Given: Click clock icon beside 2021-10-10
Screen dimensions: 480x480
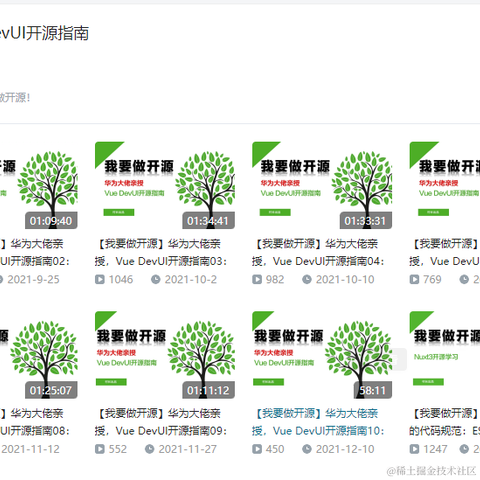Looking at the screenshot, I should [307, 279].
